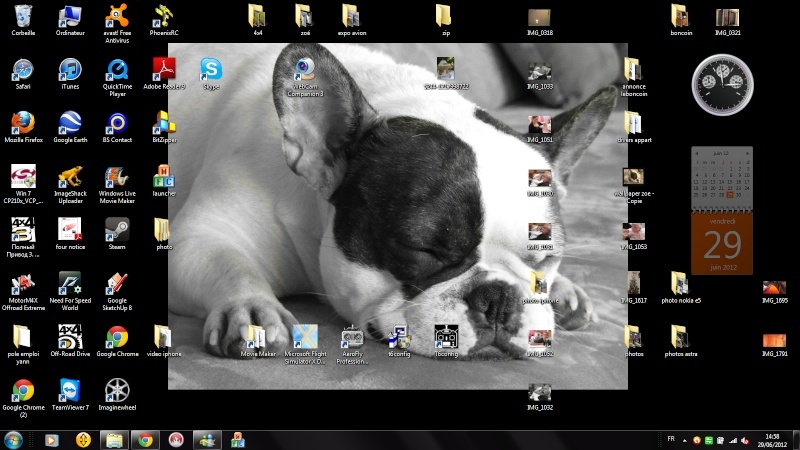Viewport: 800px width, 450px height.
Task: Select the IMG_1032 photo file
Action: pyautogui.click(x=539, y=397)
